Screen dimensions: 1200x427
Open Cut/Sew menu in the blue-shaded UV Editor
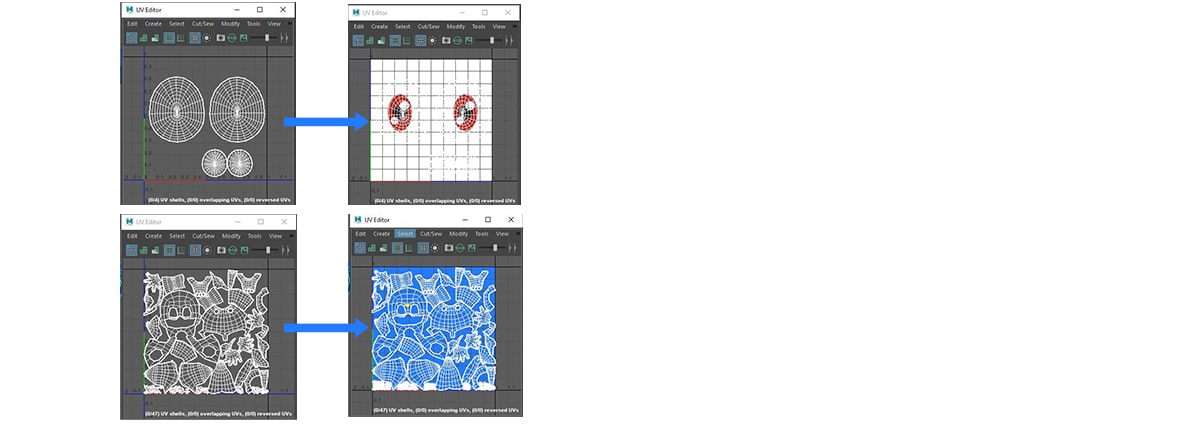[431, 234]
